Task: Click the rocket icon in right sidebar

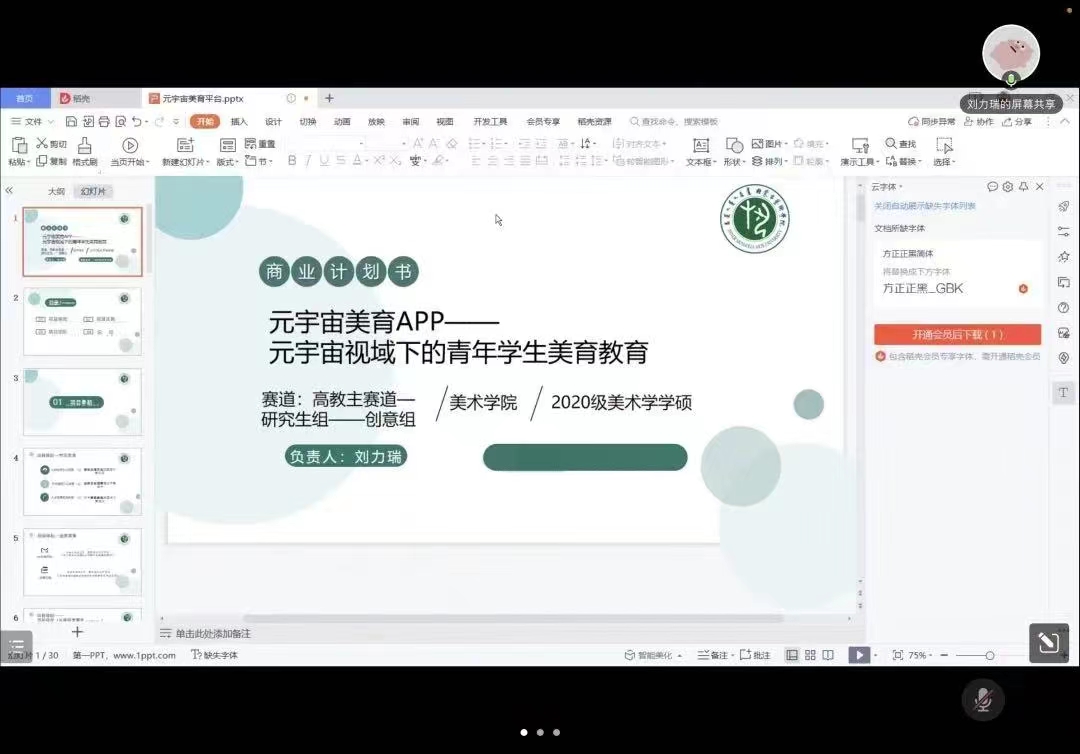Action: point(1063,206)
